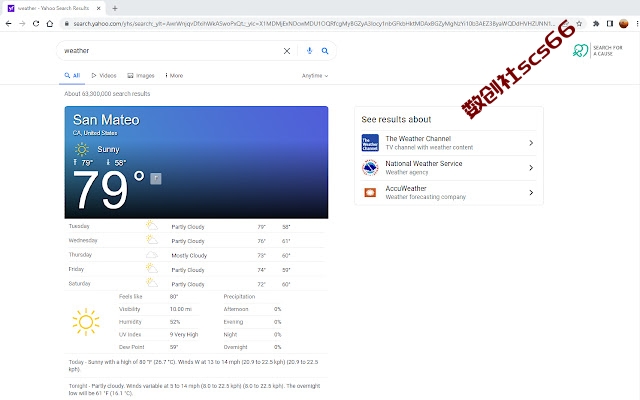Click Saturday's partly cloudy icon
640x400 pixels.
(152, 283)
